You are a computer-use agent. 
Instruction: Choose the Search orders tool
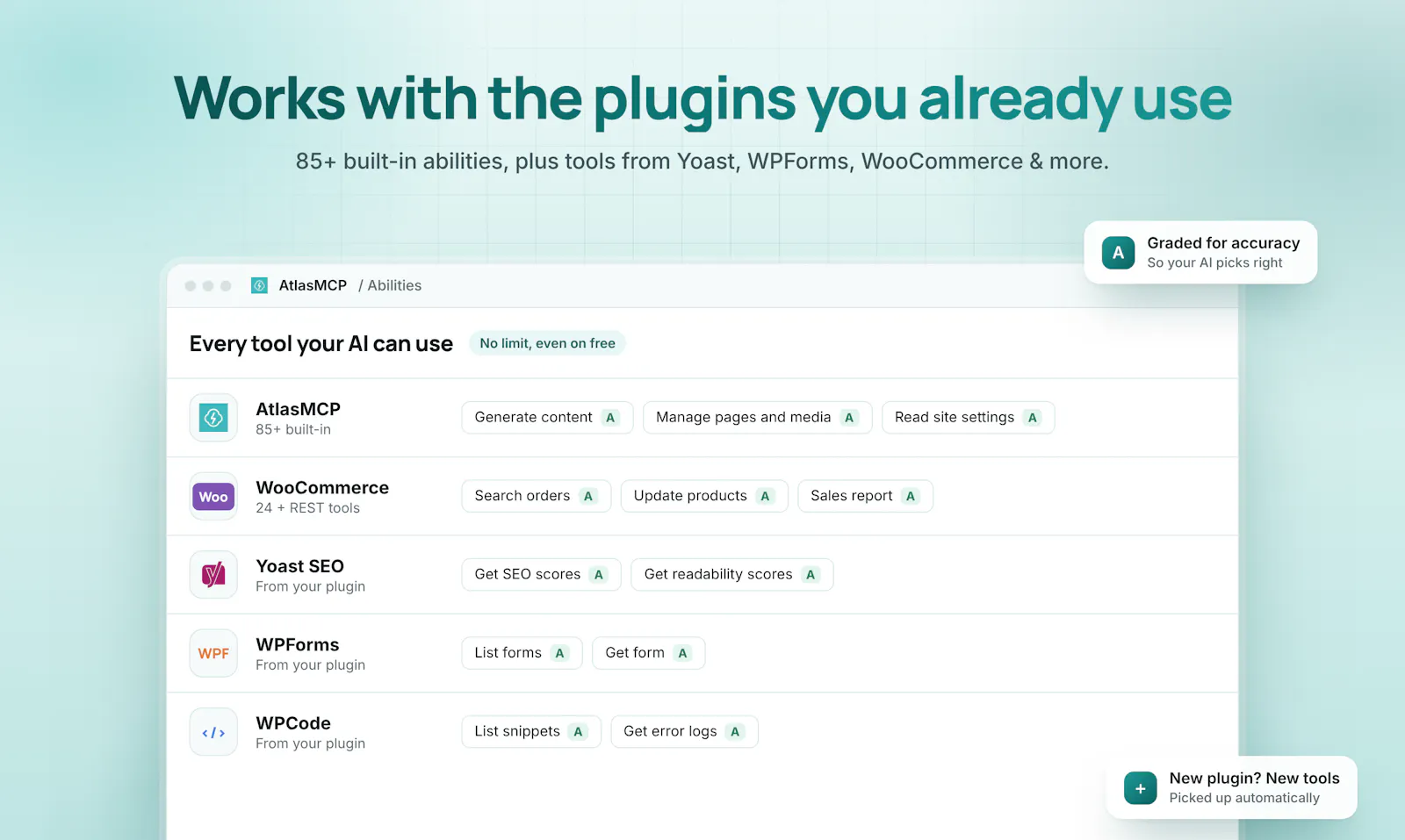pos(536,496)
